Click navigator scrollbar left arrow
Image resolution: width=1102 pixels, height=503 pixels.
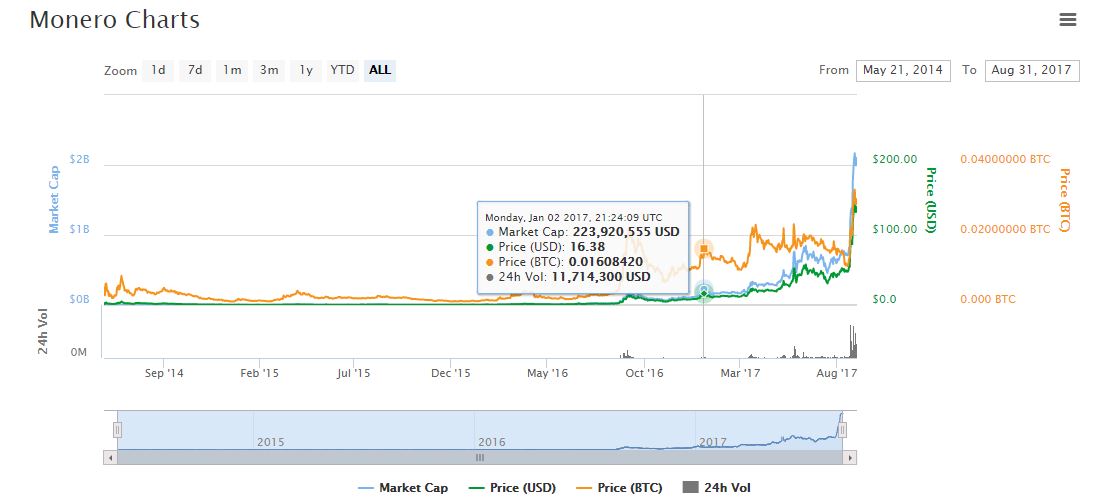click(x=109, y=457)
